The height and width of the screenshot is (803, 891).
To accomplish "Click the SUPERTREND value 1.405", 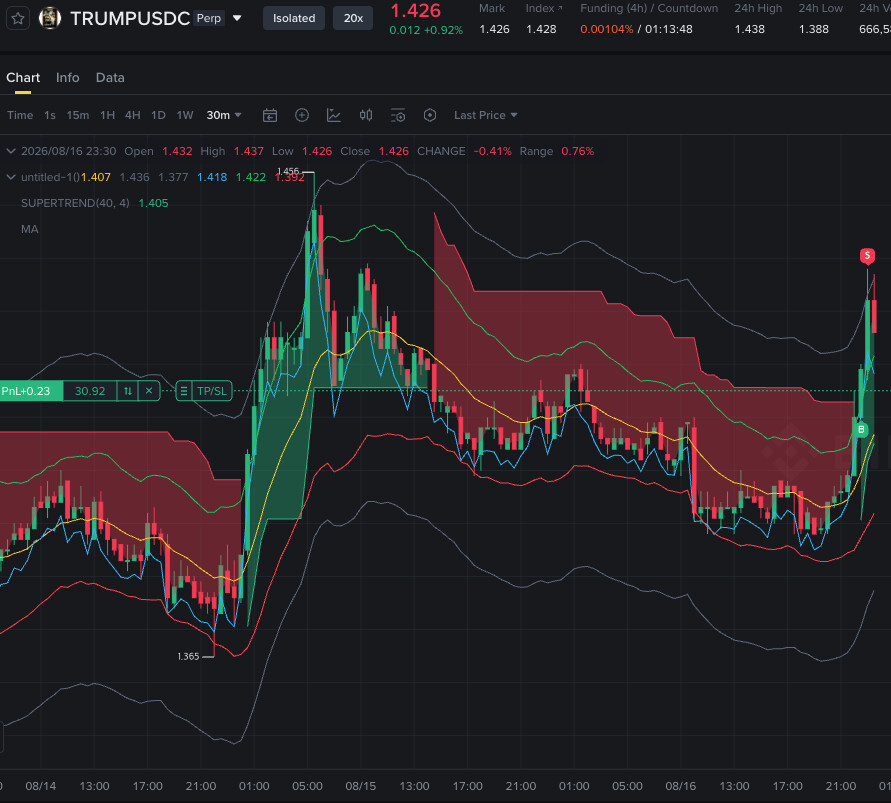I will (153, 203).
